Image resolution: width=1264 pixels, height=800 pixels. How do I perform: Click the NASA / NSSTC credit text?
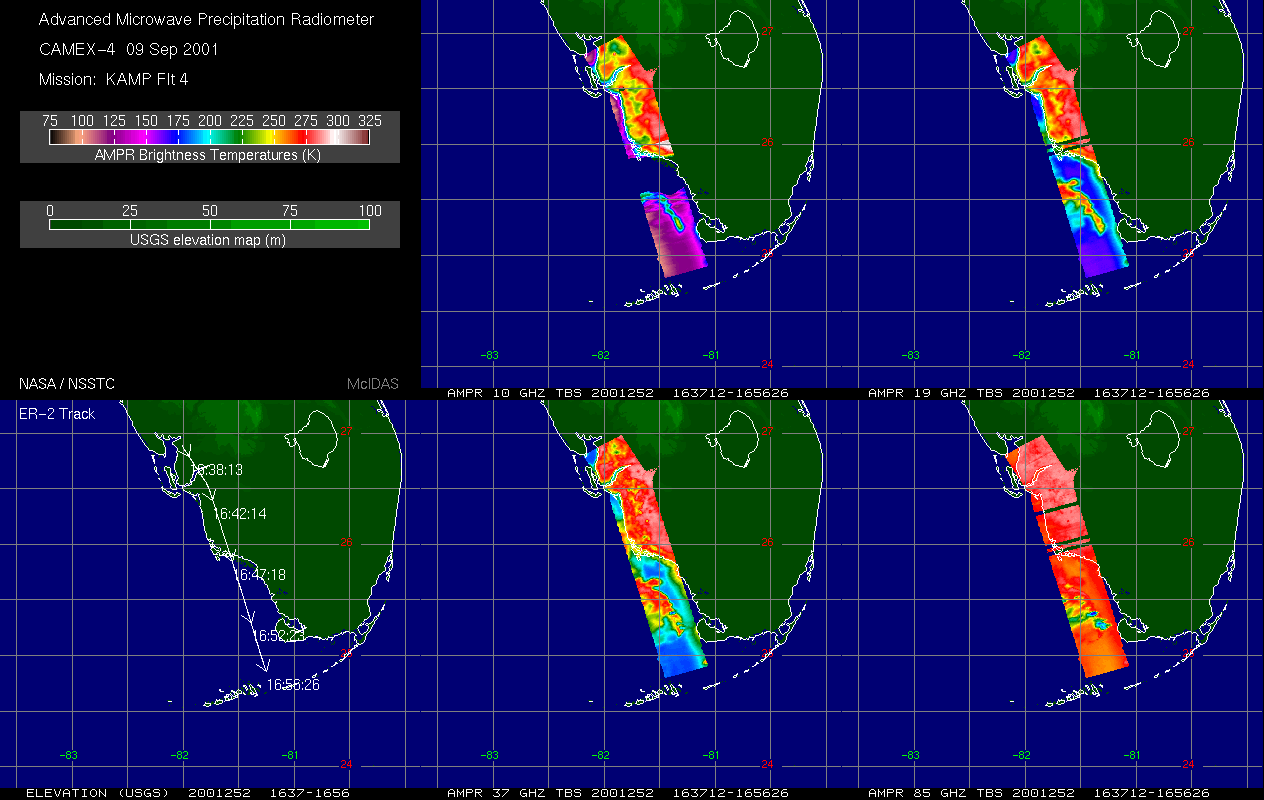pyautogui.click(x=65, y=383)
